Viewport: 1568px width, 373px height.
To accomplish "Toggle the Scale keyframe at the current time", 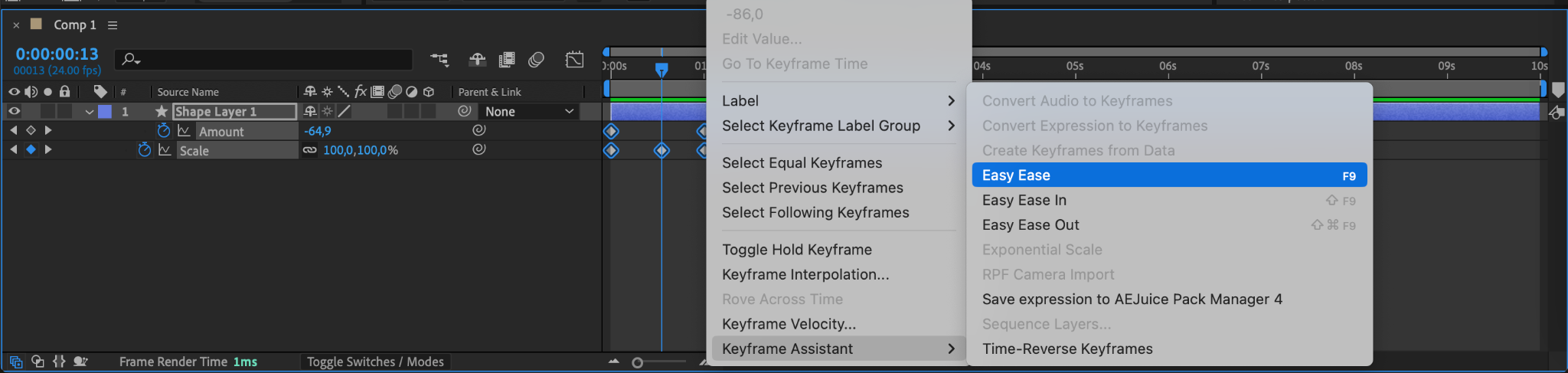I will [31, 149].
